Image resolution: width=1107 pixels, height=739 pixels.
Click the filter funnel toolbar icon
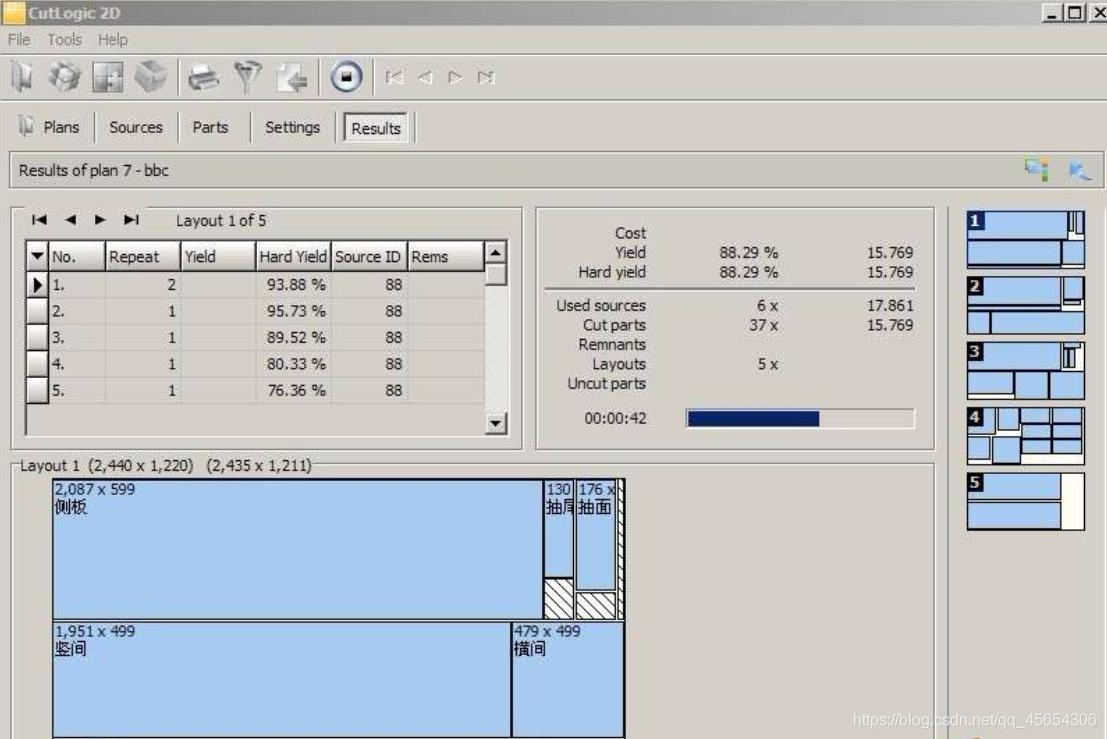click(247, 77)
